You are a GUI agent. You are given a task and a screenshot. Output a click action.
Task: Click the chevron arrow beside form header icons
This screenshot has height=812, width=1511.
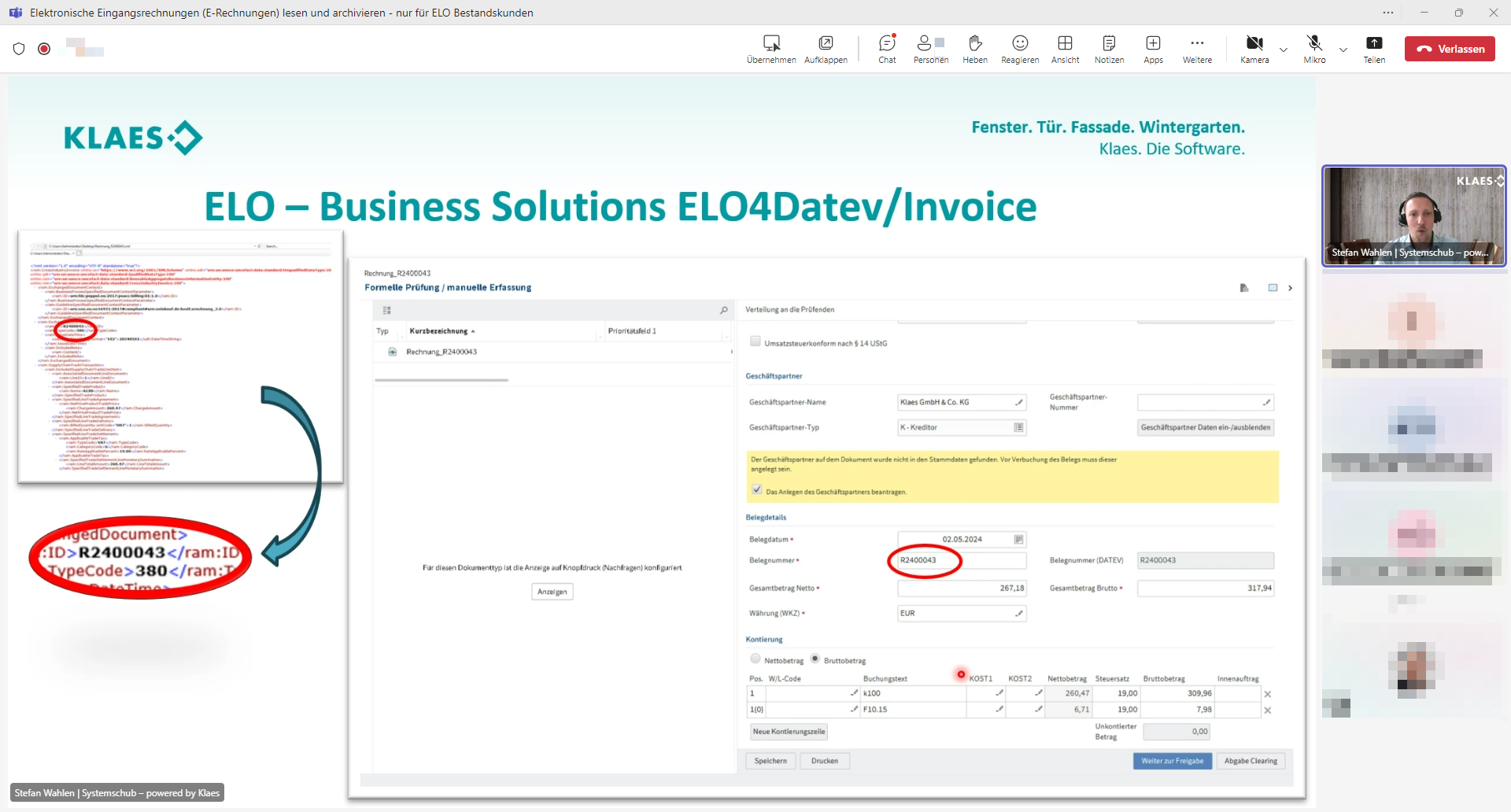1290,288
